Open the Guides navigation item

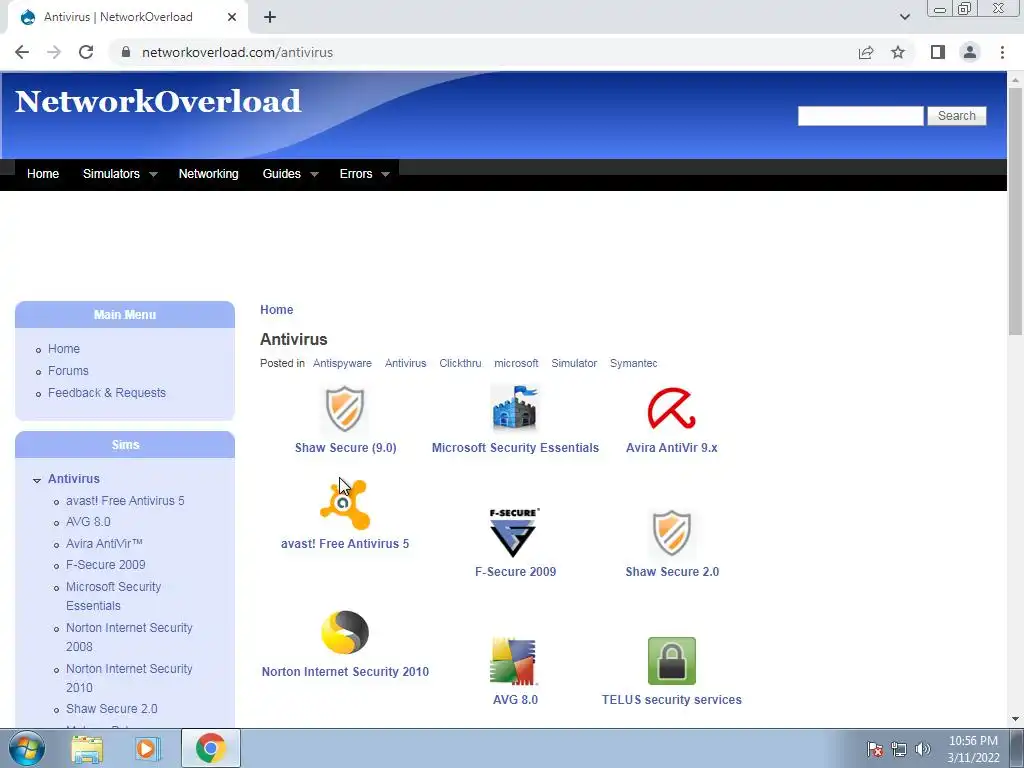pyautogui.click(x=281, y=174)
